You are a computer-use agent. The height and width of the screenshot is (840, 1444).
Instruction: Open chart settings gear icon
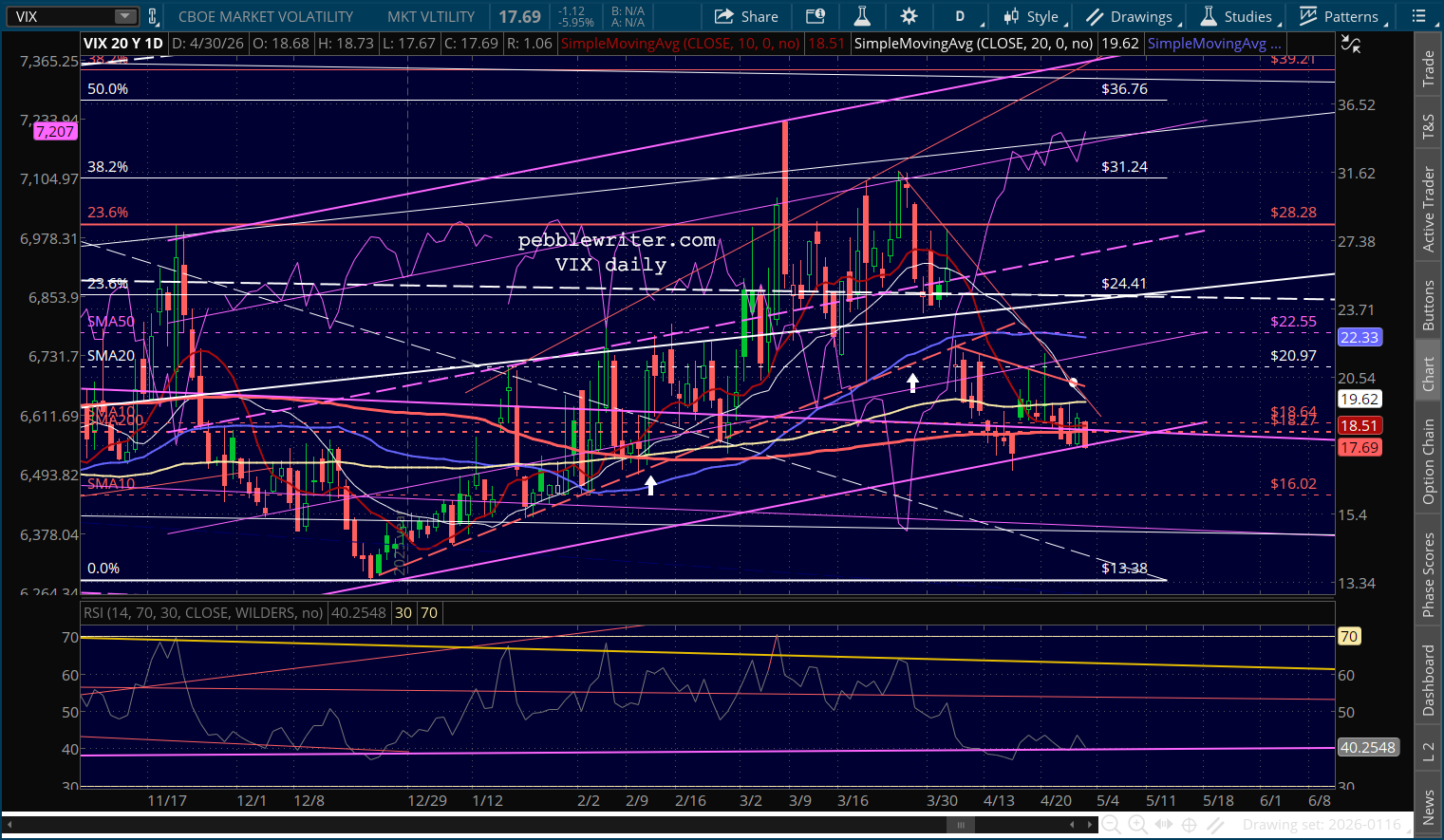tap(909, 16)
